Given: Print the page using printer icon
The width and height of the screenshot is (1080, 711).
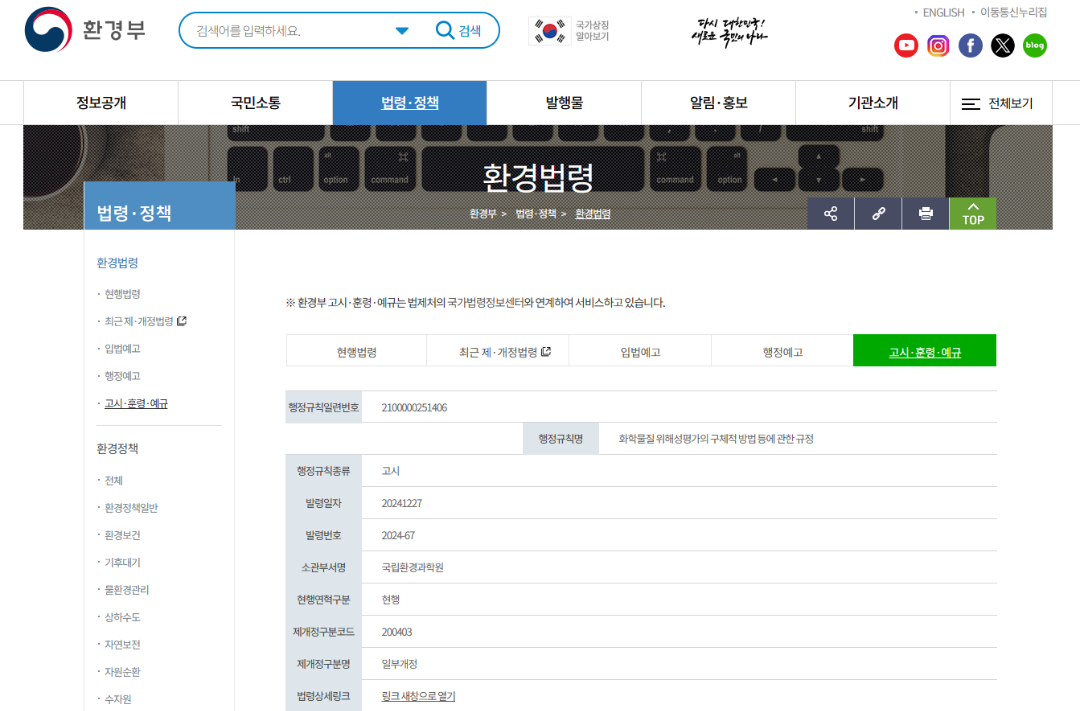Looking at the screenshot, I should tap(925, 214).
